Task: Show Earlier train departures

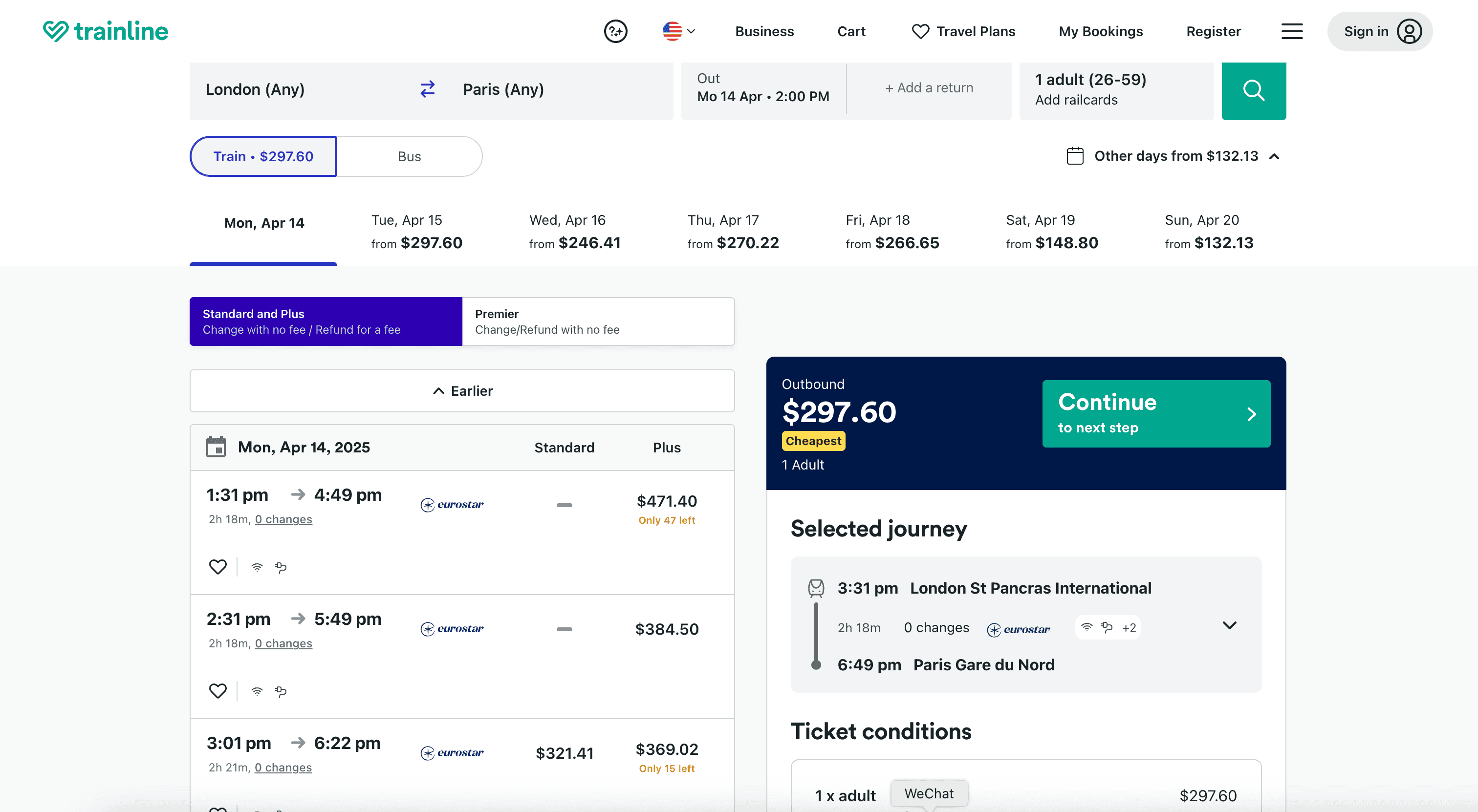Action: coord(462,390)
